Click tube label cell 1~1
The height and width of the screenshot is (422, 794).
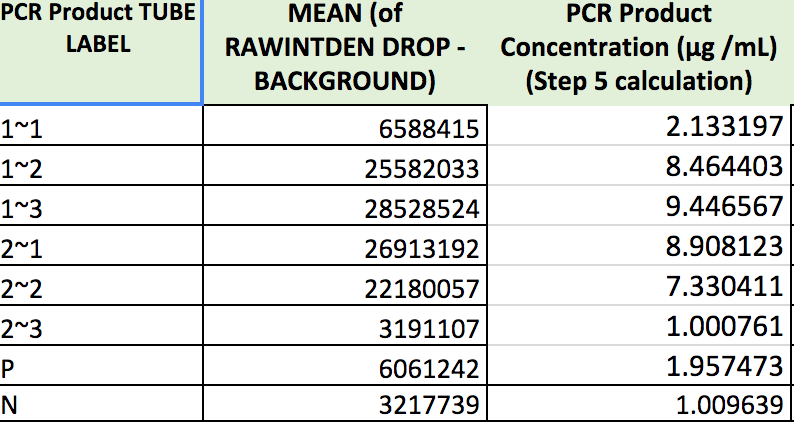point(100,128)
